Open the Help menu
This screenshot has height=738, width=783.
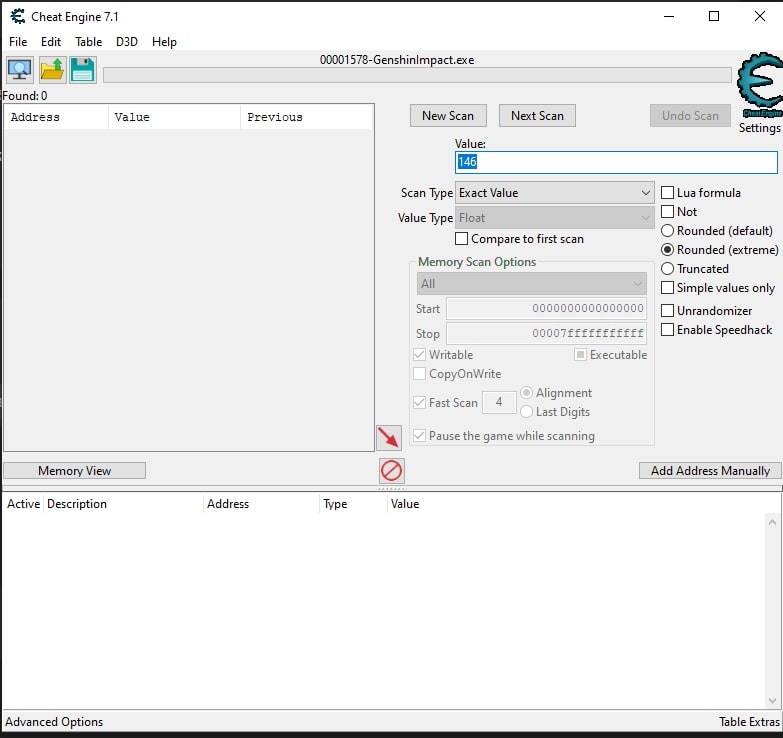click(164, 41)
